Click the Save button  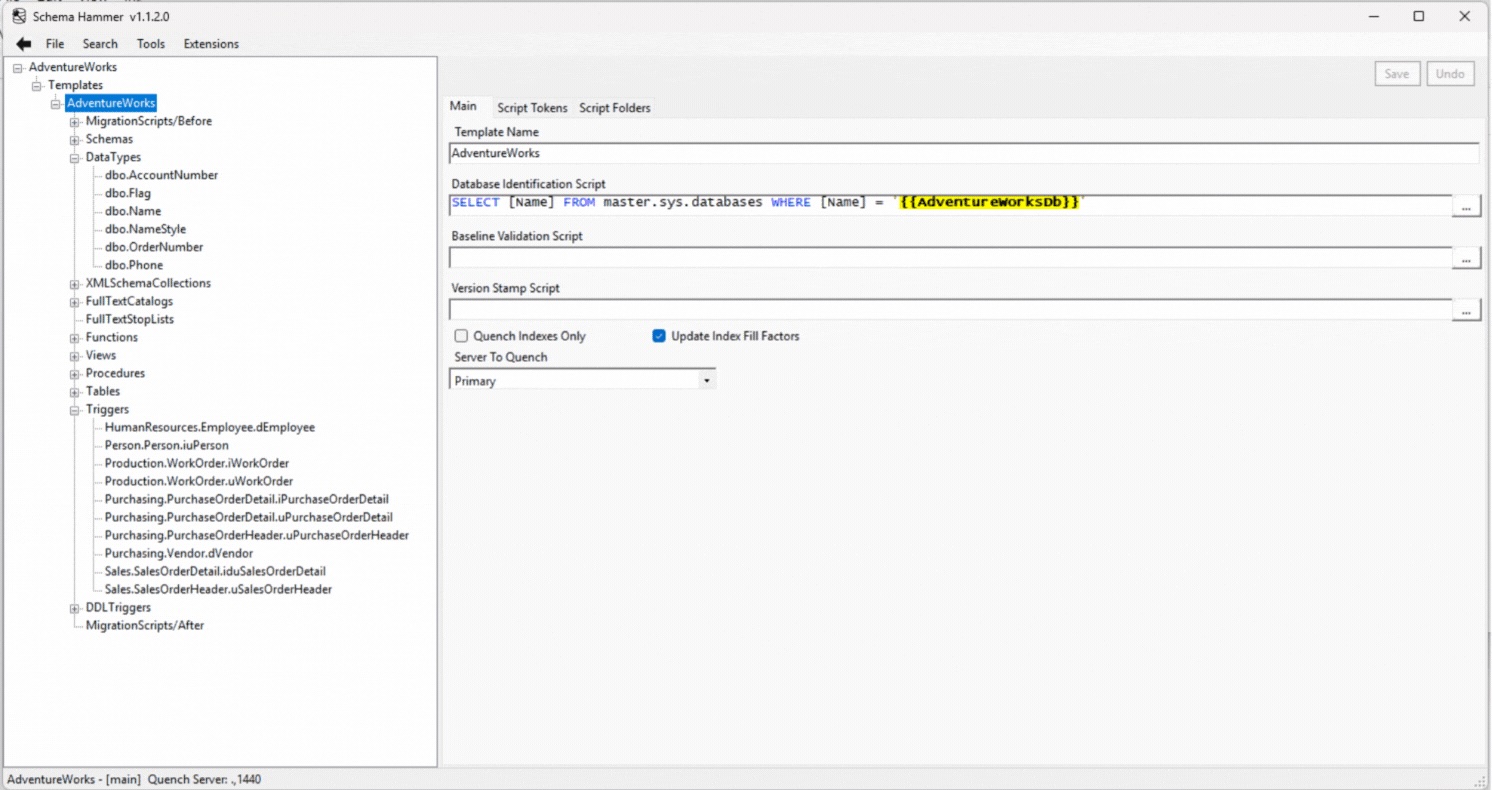click(x=1397, y=73)
